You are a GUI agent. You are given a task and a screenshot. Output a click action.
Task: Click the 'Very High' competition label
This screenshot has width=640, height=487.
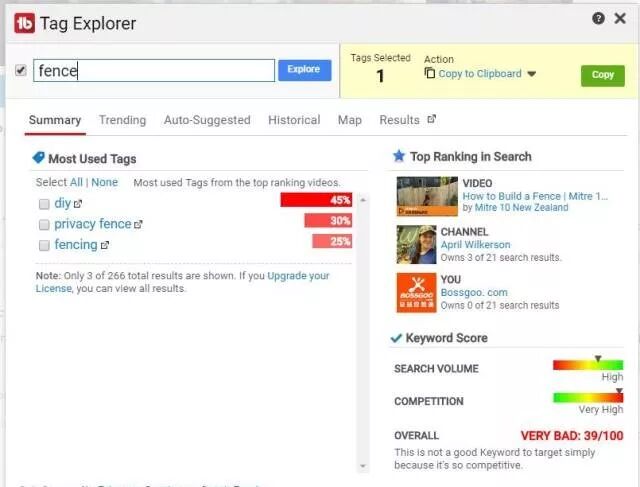tap(601, 409)
